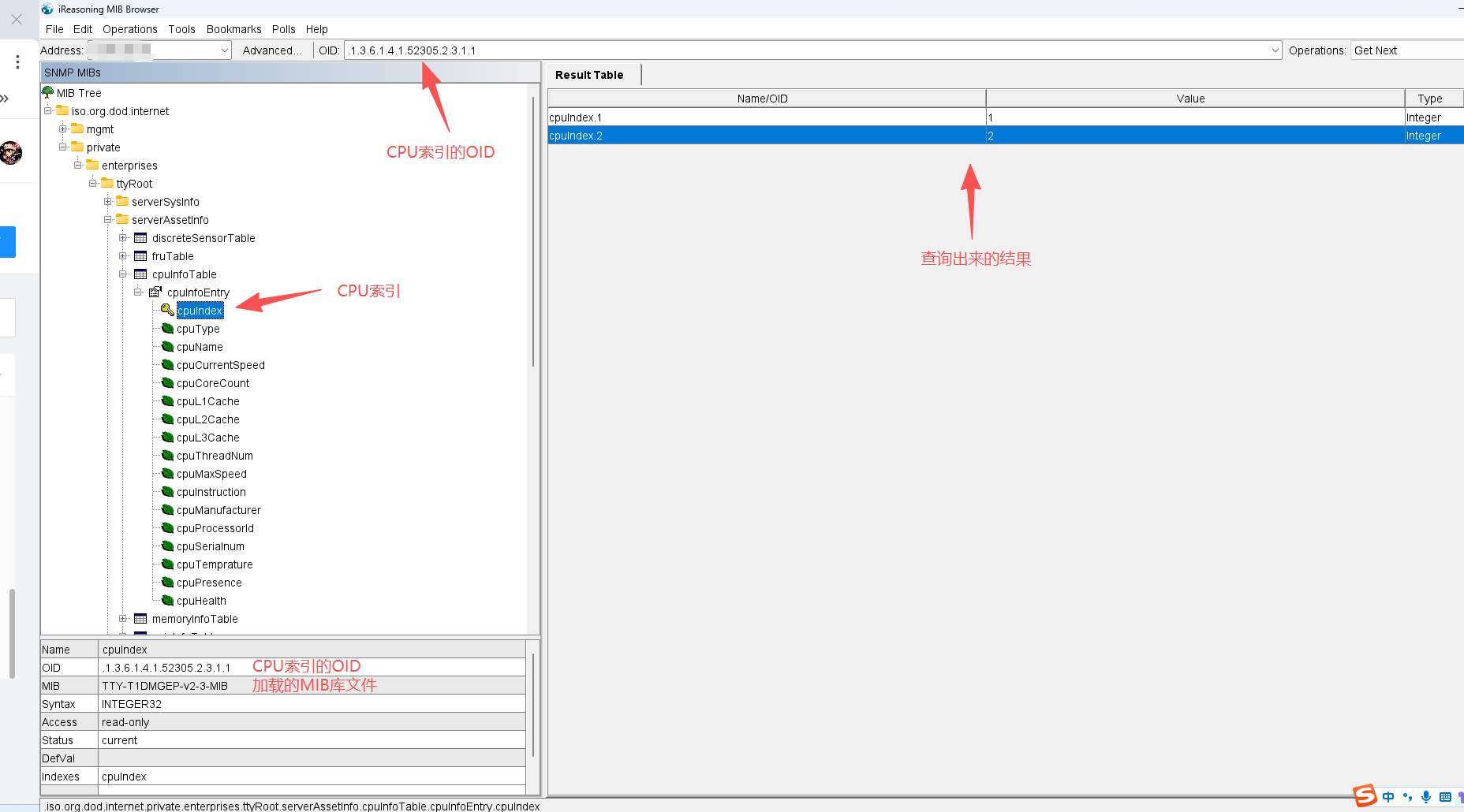1464x812 pixels.
Task: Click the cpuIndex key icon
Action: click(x=167, y=310)
